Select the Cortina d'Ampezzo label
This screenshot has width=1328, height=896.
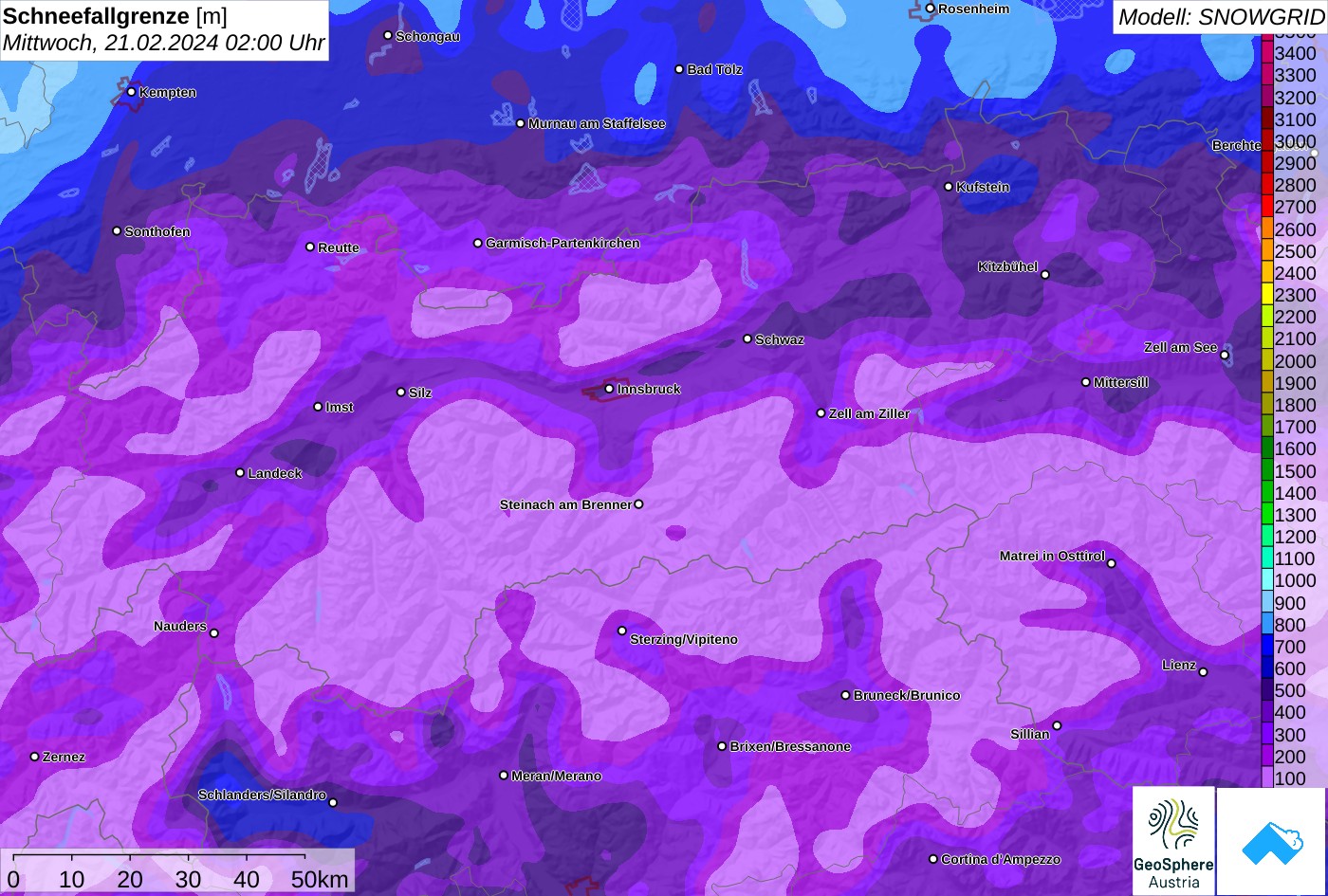[1001, 859]
